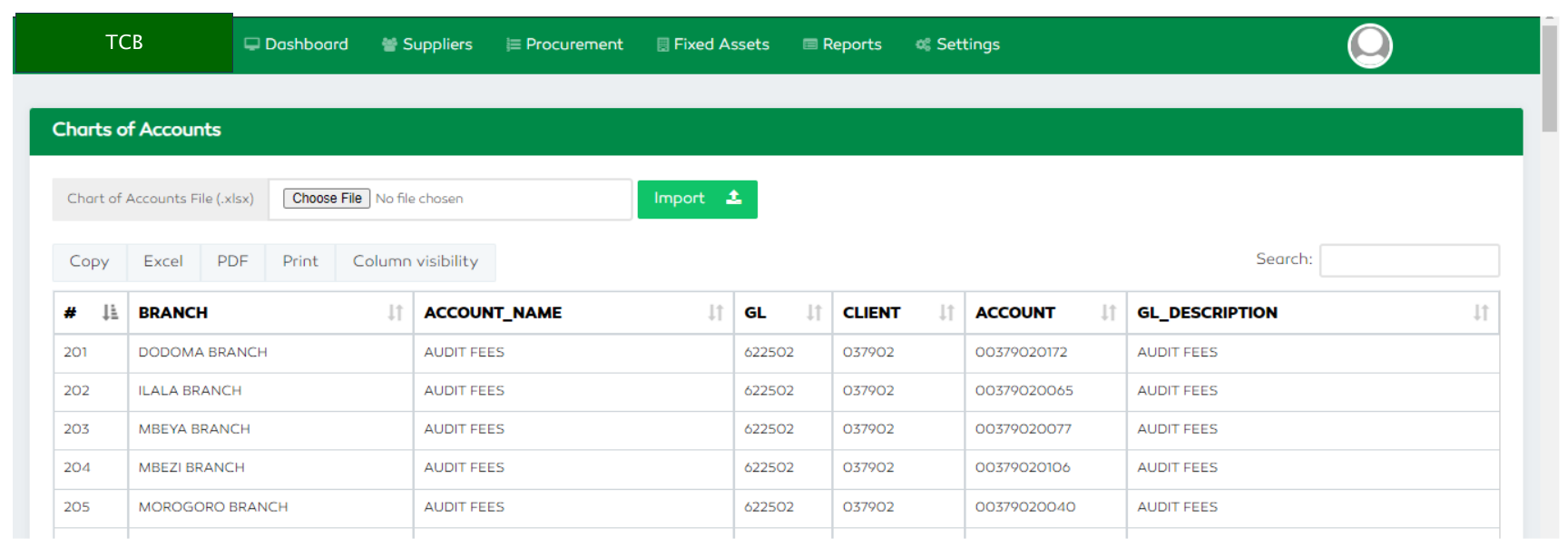Click GL value 622502 in row 202
This screenshot has height=547, width=1568.
click(x=769, y=391)
